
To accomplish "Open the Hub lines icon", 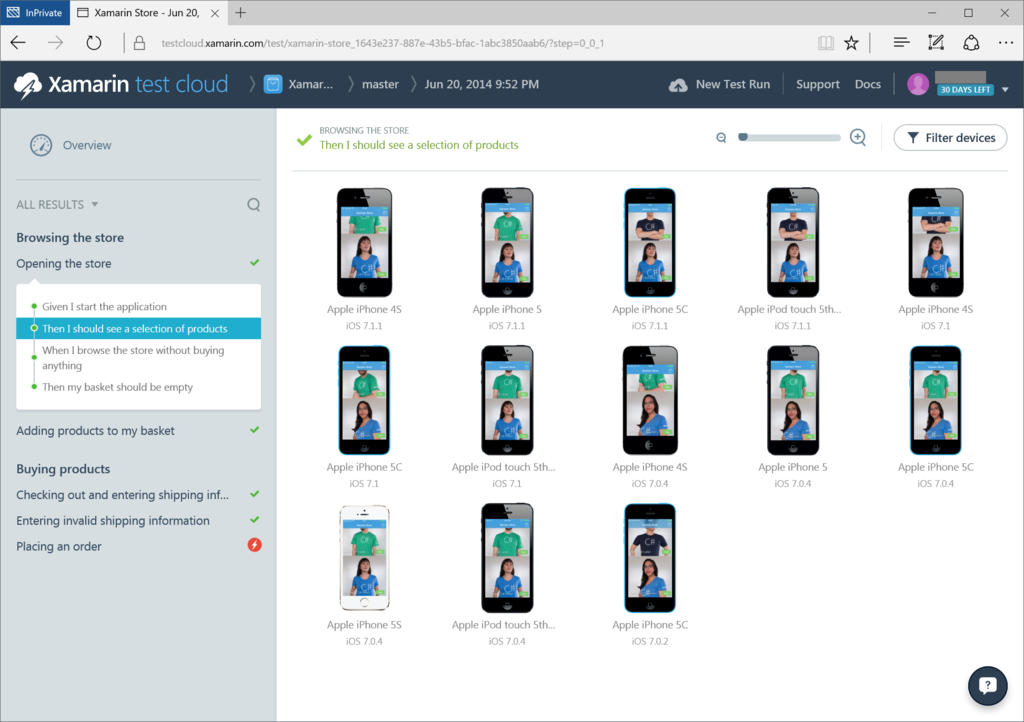I will (901, 43).
